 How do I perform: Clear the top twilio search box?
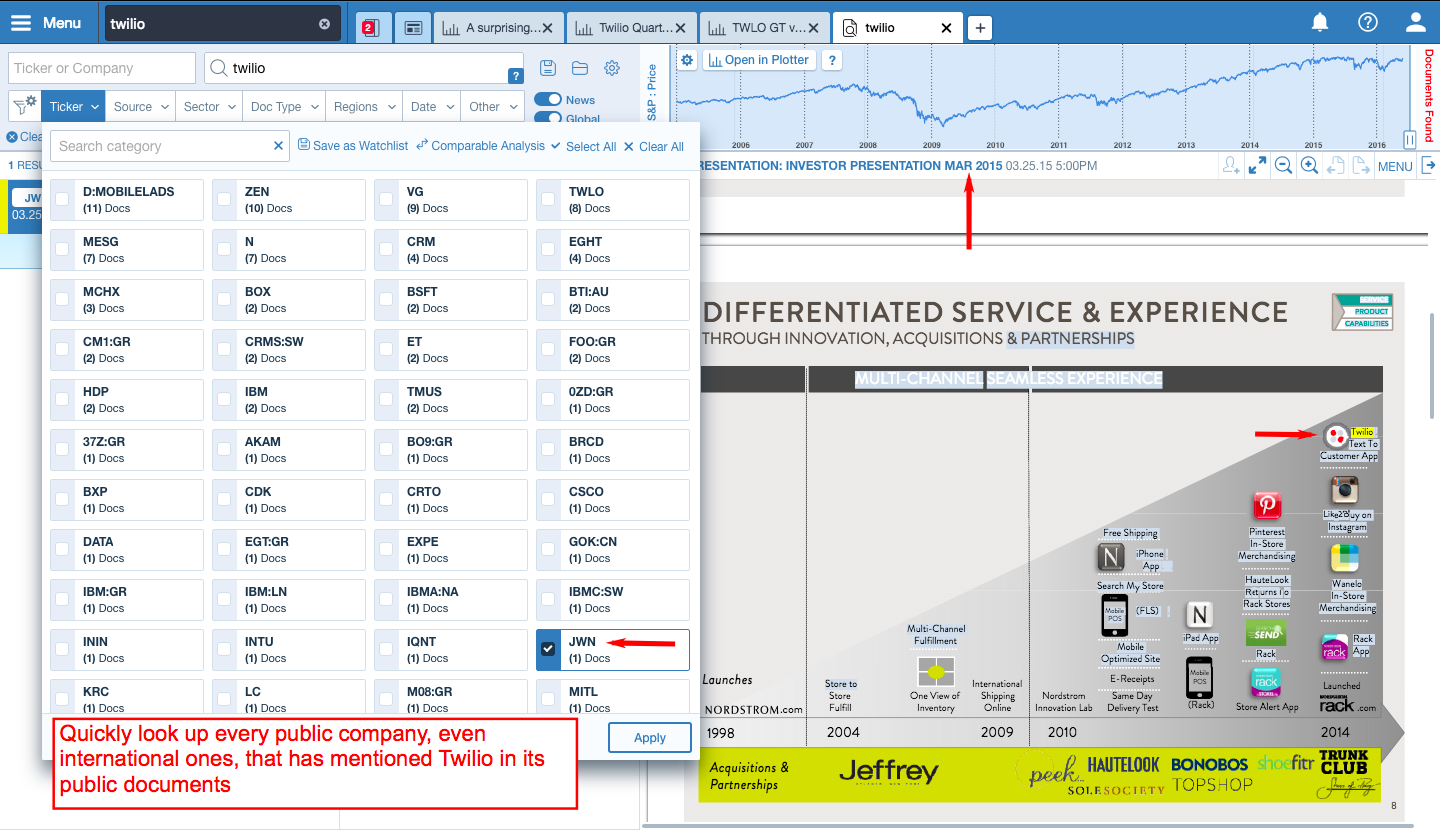[x=324, y=24]
